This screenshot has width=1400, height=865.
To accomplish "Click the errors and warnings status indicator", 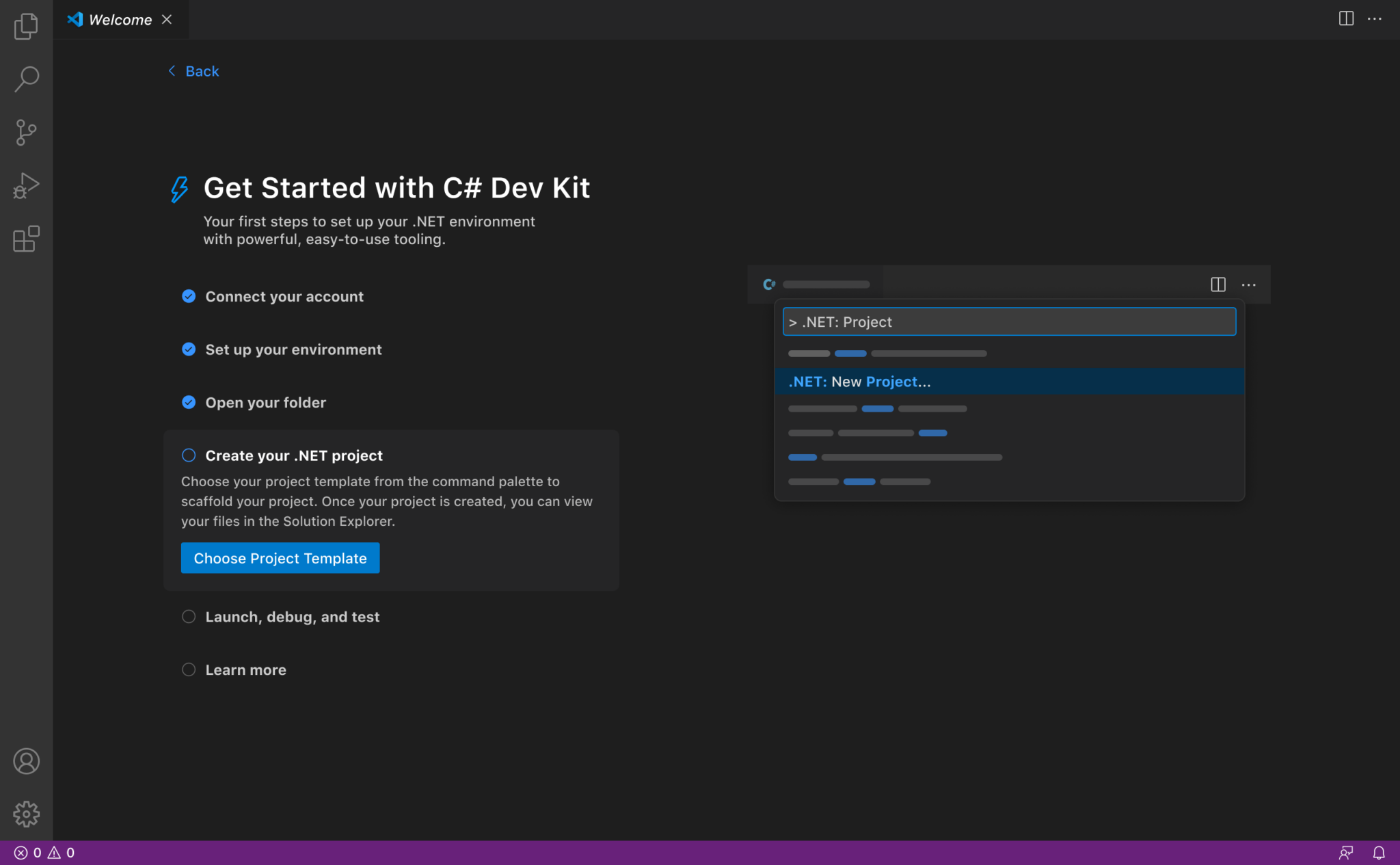I will tap(44, 853).
